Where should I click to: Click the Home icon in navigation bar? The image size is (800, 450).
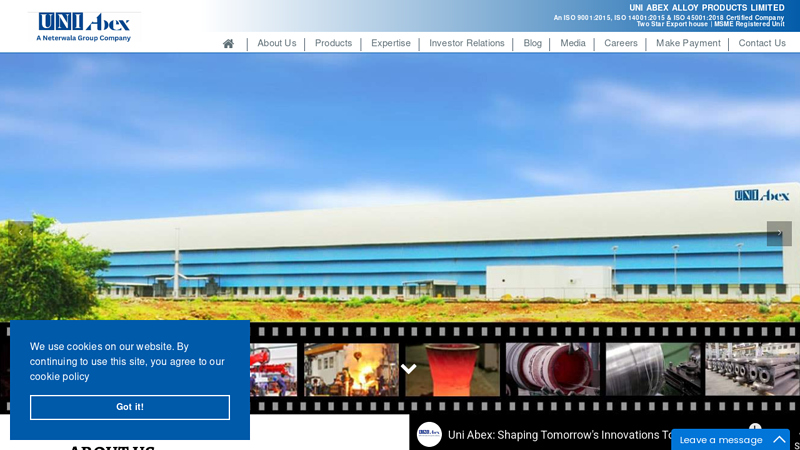click(x=229, y=44)
